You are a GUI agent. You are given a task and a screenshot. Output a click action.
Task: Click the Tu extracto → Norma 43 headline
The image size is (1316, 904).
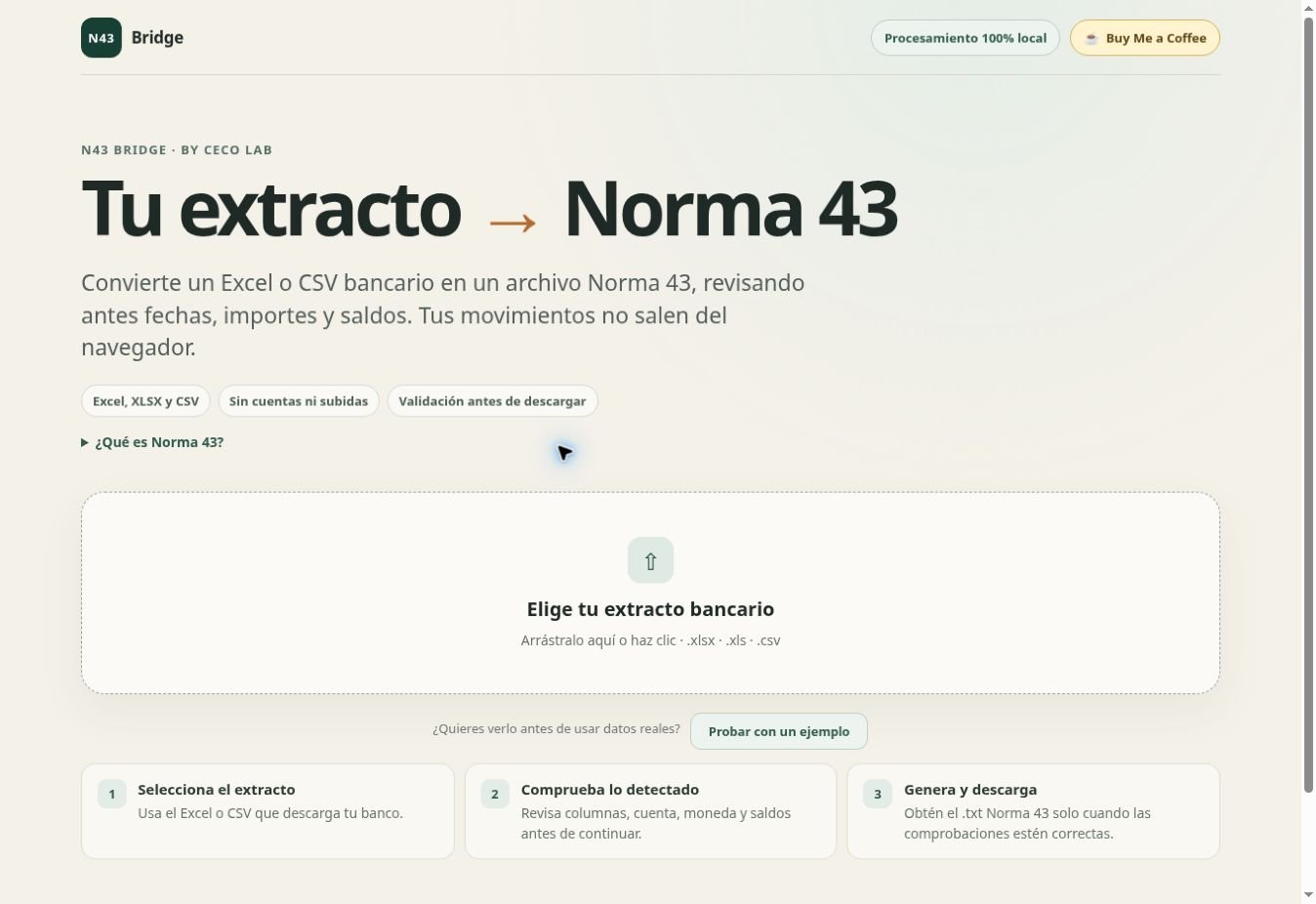pyautogui.click(x=489, y=209)
